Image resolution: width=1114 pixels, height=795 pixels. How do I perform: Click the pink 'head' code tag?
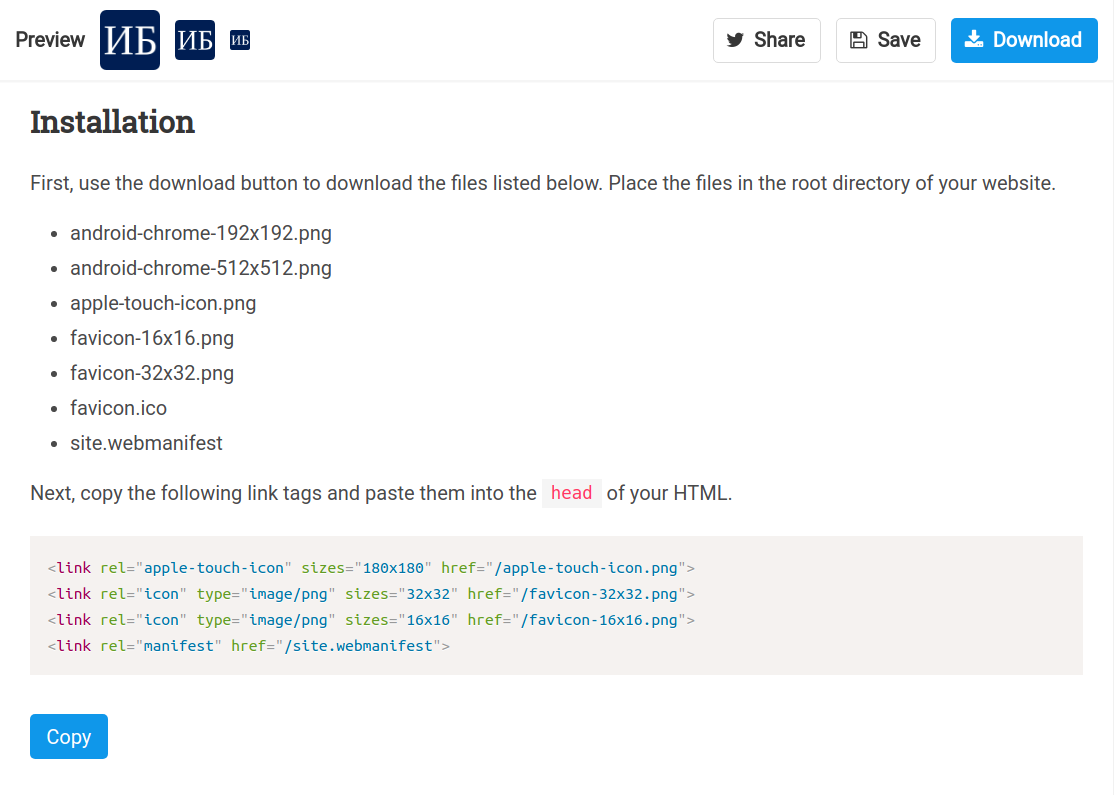(x=571, y=493)
